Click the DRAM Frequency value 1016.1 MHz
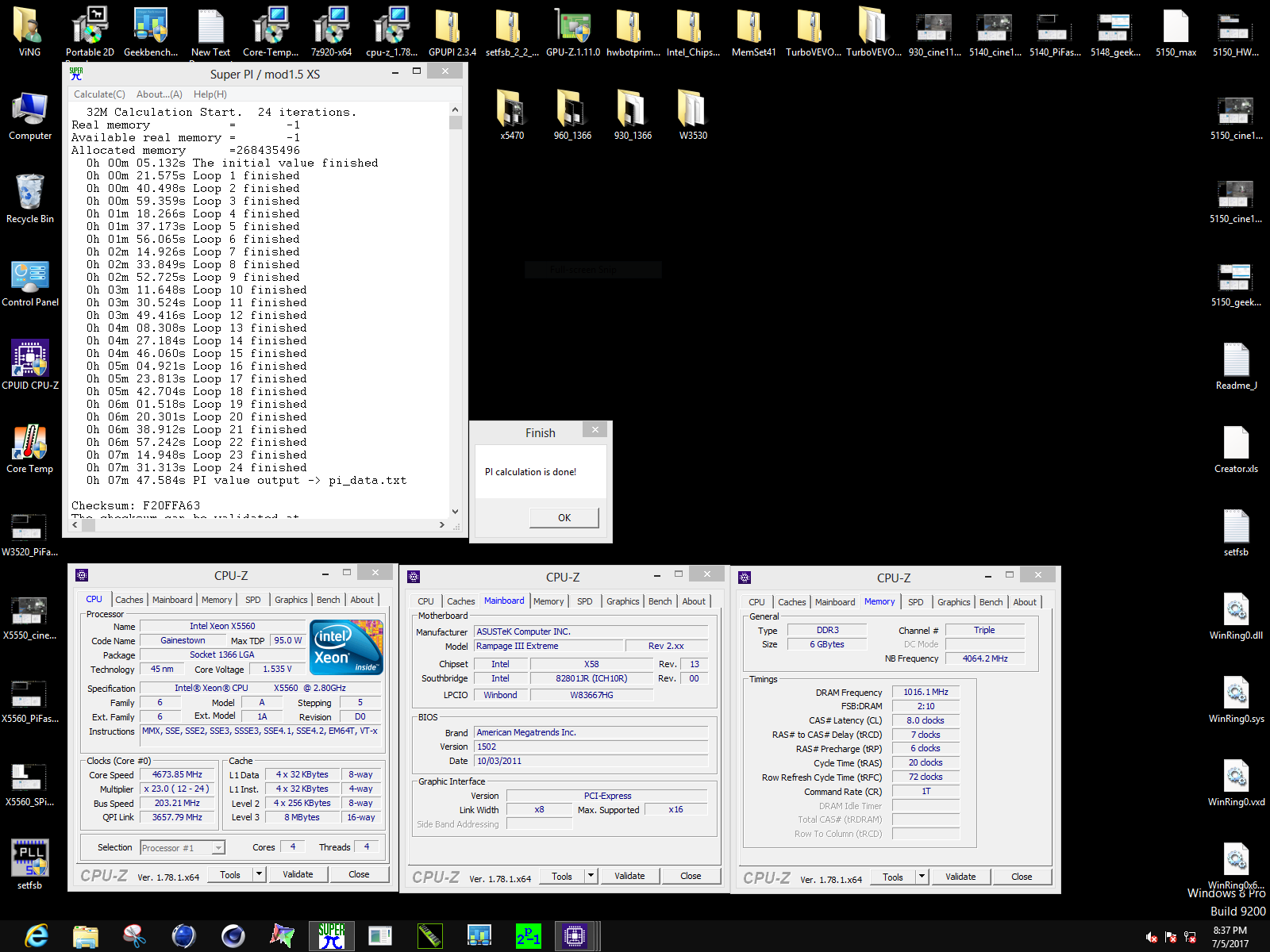 point(926,692)
